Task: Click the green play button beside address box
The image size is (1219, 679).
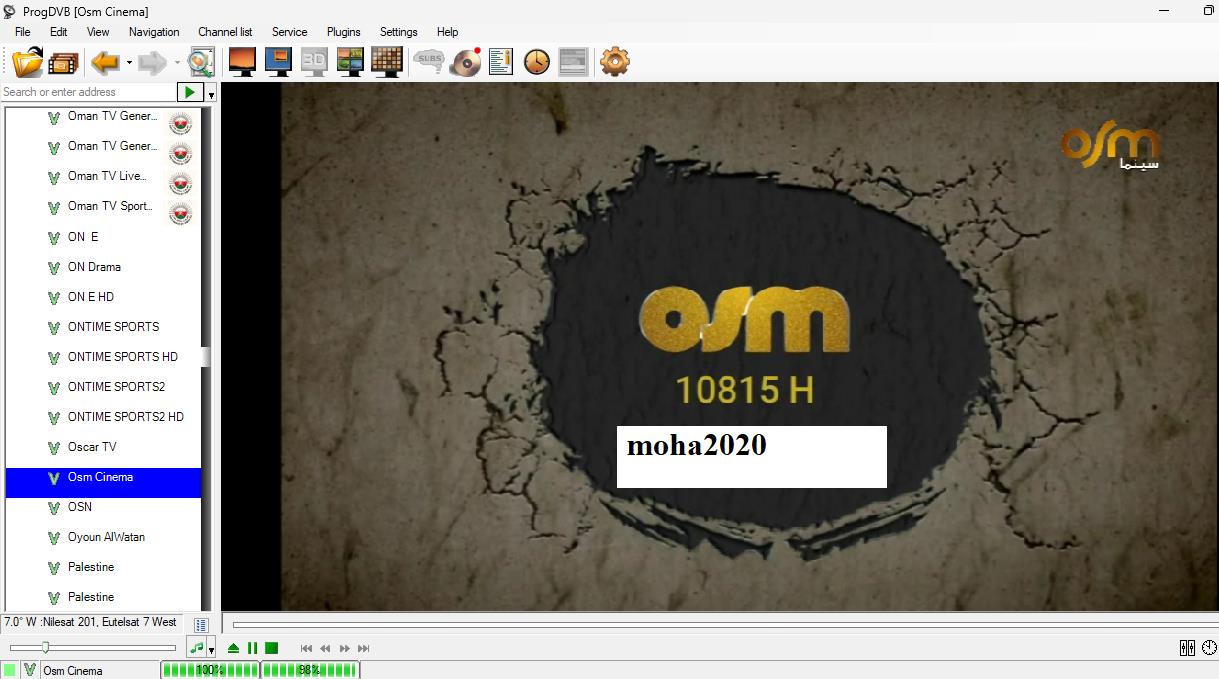Action: point(189,92)
